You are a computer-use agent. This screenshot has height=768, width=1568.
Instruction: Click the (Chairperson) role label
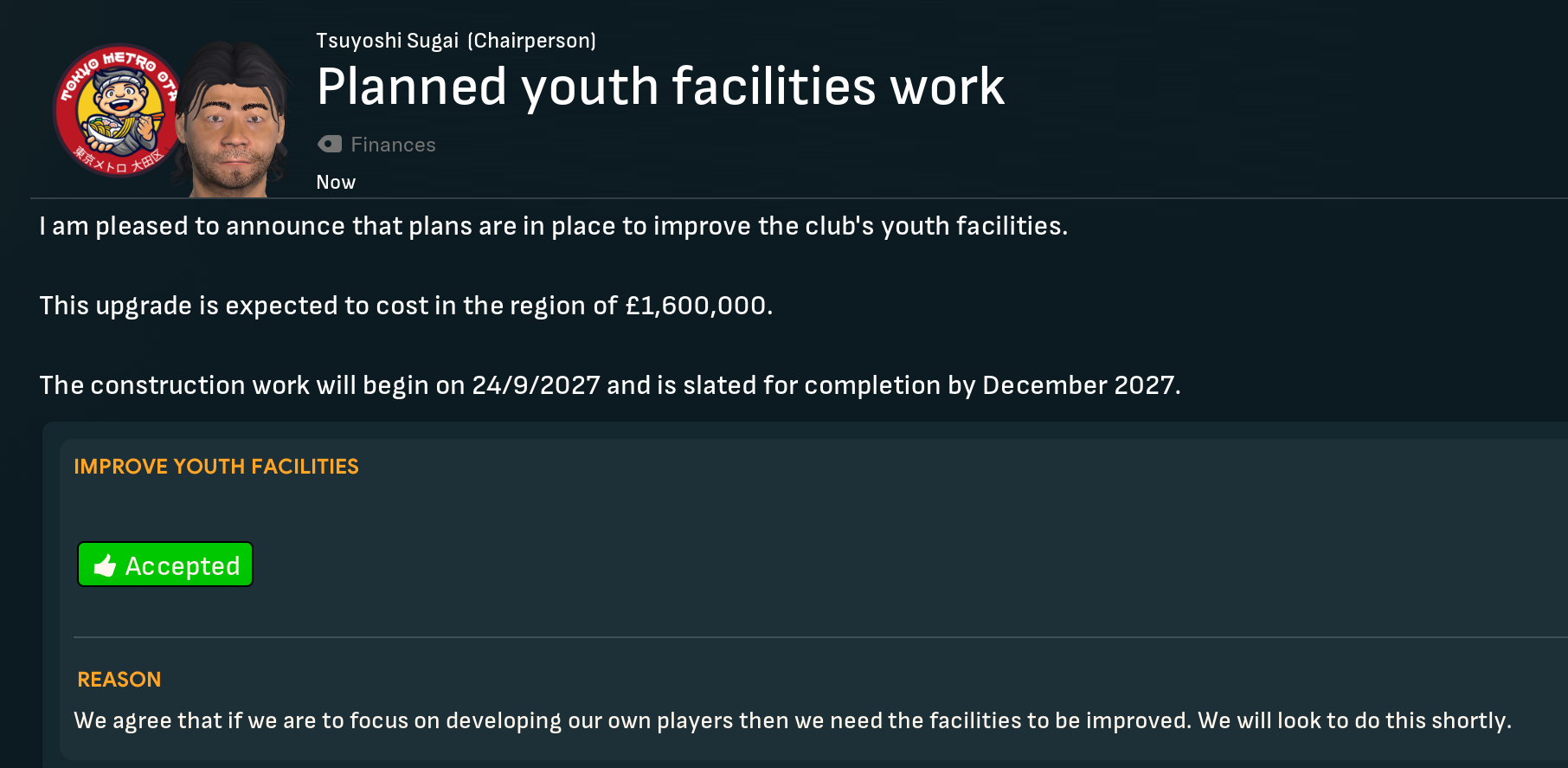[531, 41]
